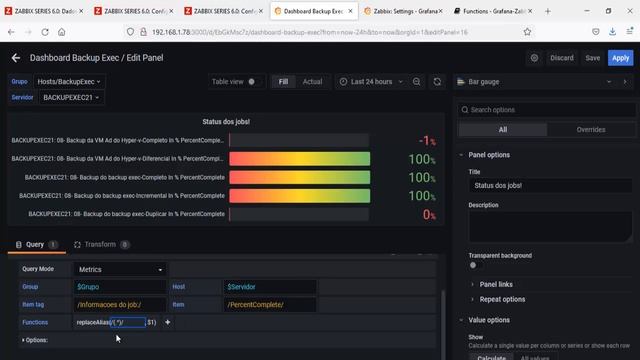Viewport: 640px width, 360px height.
Task: Click the browser address bar URL
Action: [x=309, y=32]
